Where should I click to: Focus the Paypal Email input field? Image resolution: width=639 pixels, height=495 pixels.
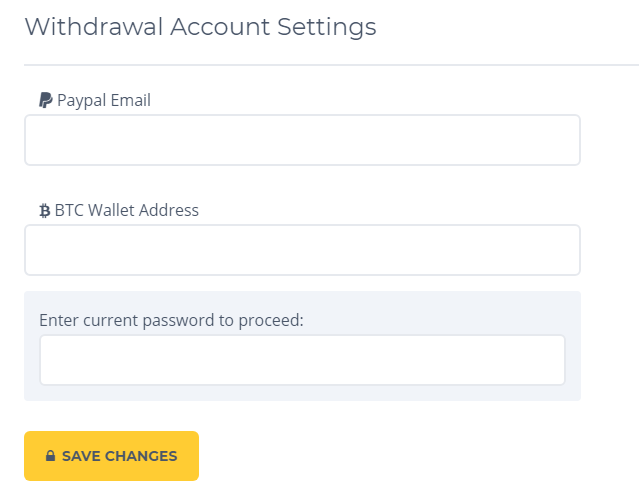point(302,140)
